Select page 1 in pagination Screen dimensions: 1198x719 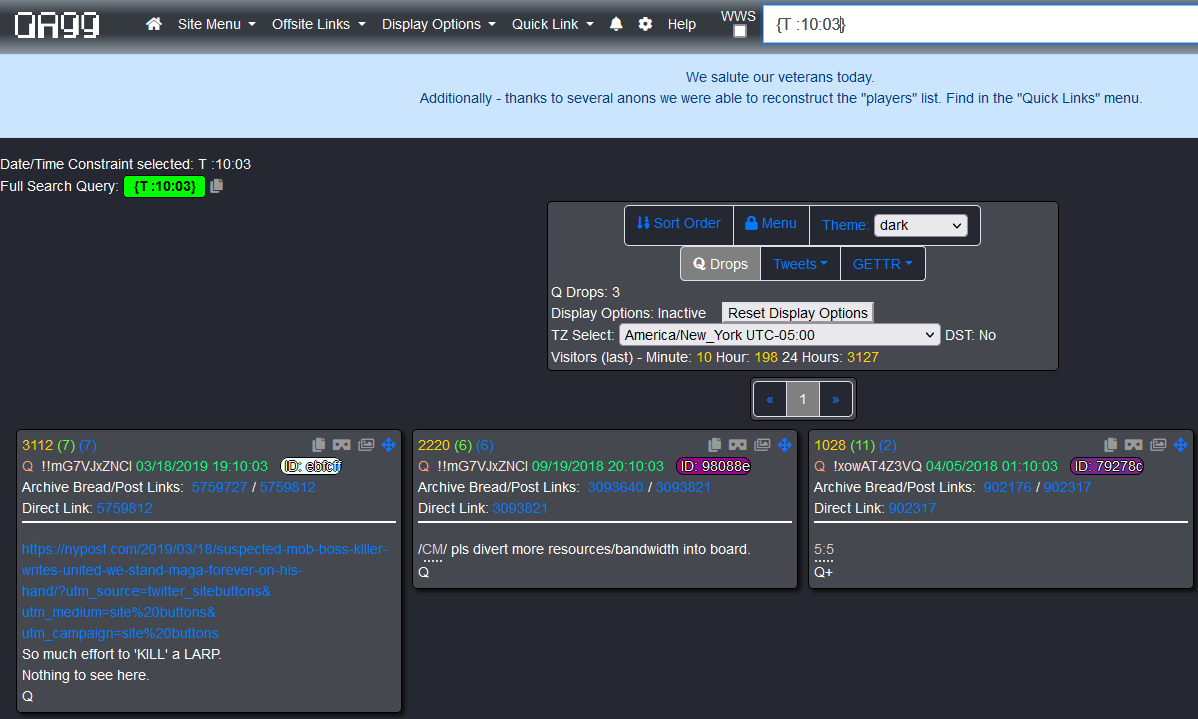[803, 399]
